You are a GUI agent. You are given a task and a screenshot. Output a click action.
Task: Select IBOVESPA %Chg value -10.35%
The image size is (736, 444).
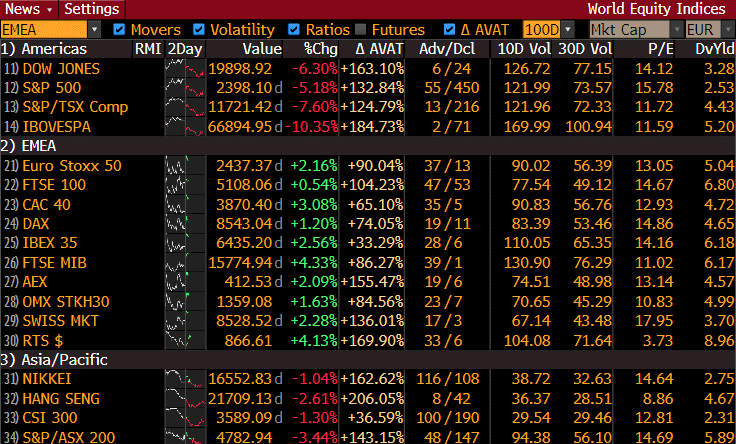coord(311,127)
